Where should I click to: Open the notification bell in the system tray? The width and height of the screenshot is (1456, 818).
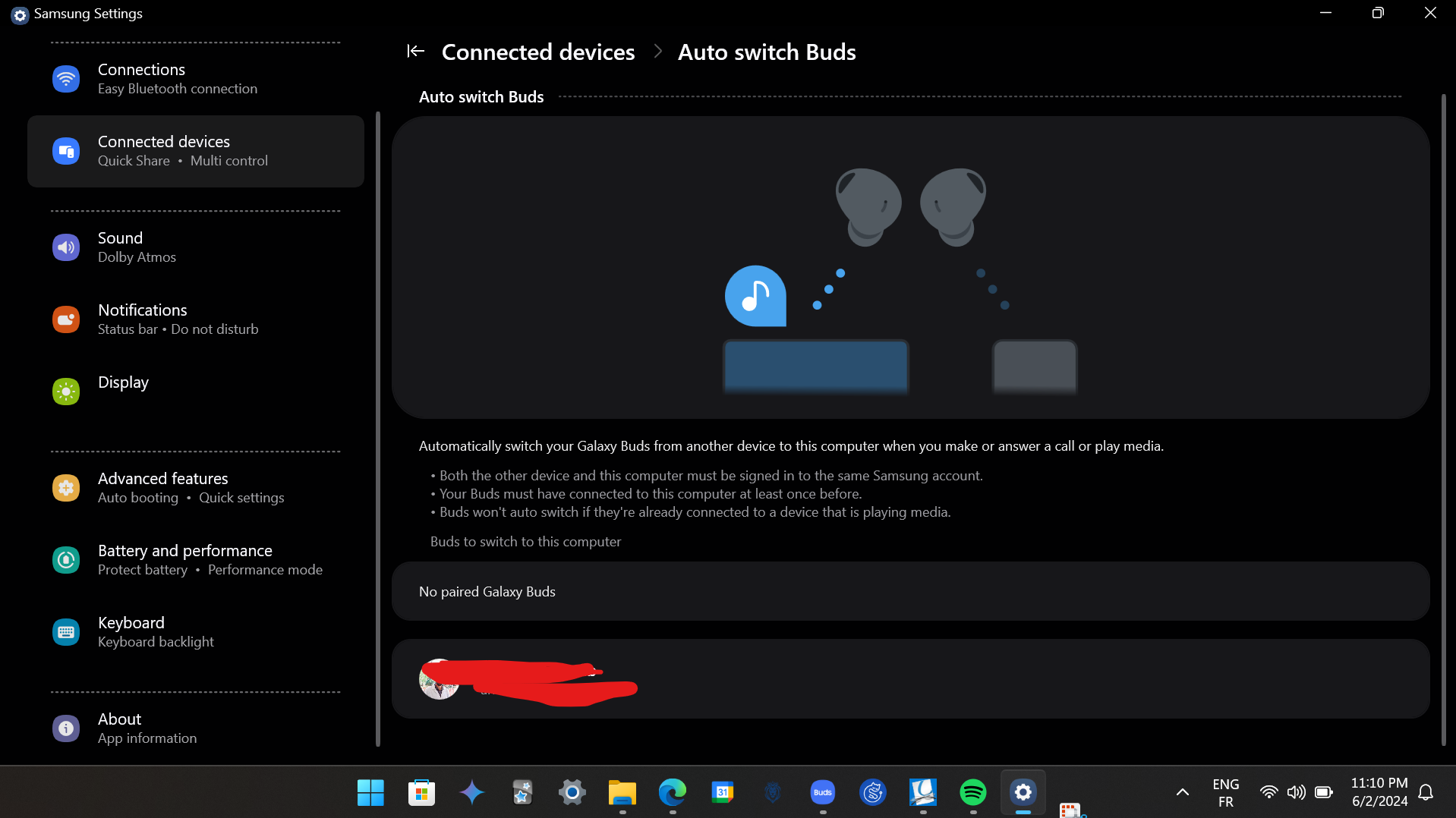coord(1426,791)
